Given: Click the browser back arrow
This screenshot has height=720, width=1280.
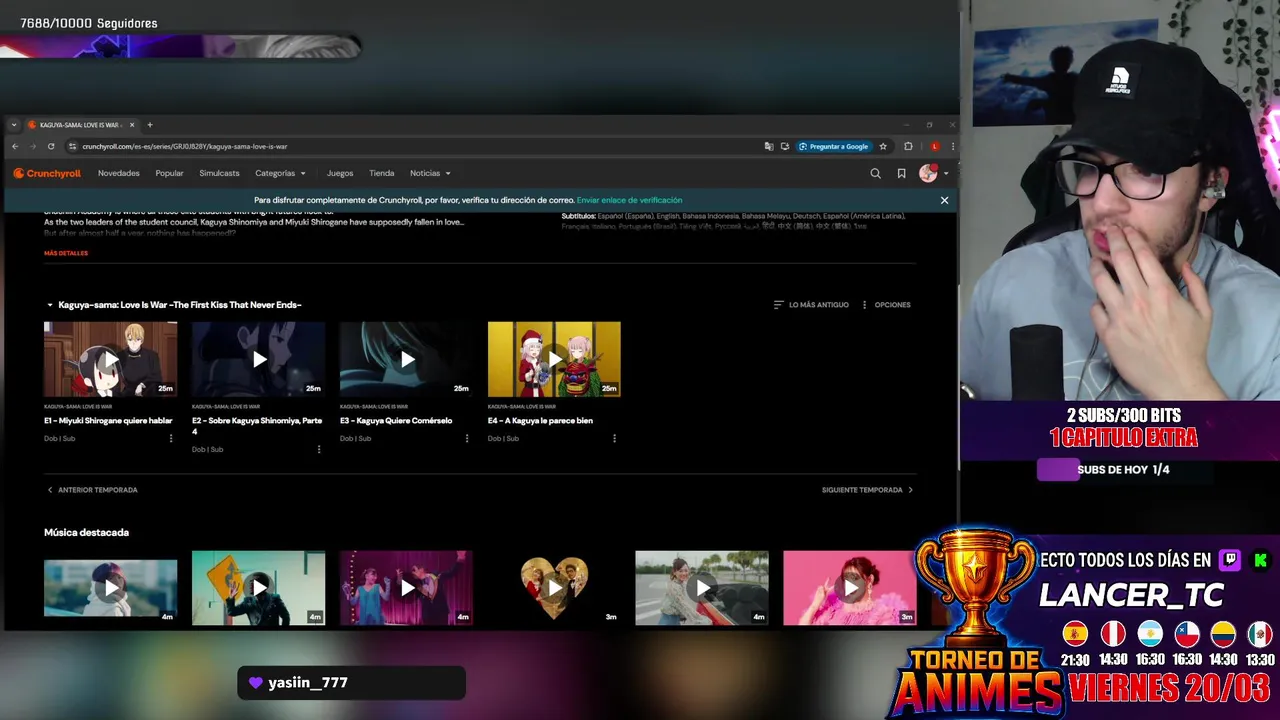Looking at the screenshot, I should (15, 146).
